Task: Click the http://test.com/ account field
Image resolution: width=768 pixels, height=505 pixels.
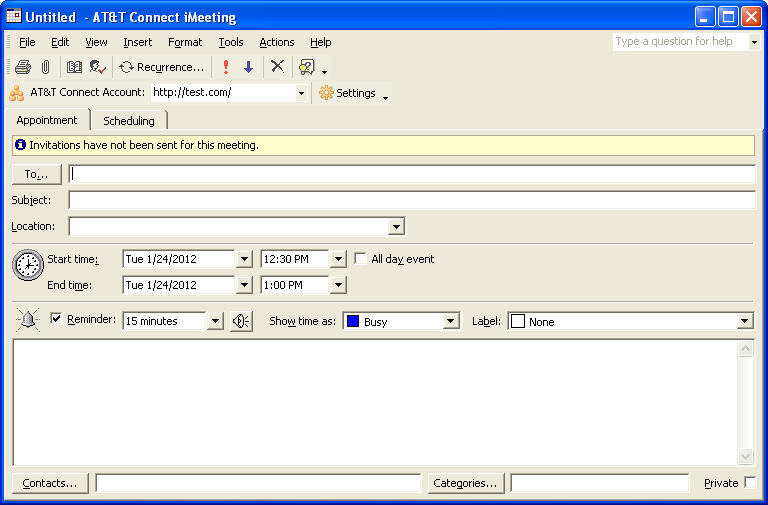Action: (223, 93)
